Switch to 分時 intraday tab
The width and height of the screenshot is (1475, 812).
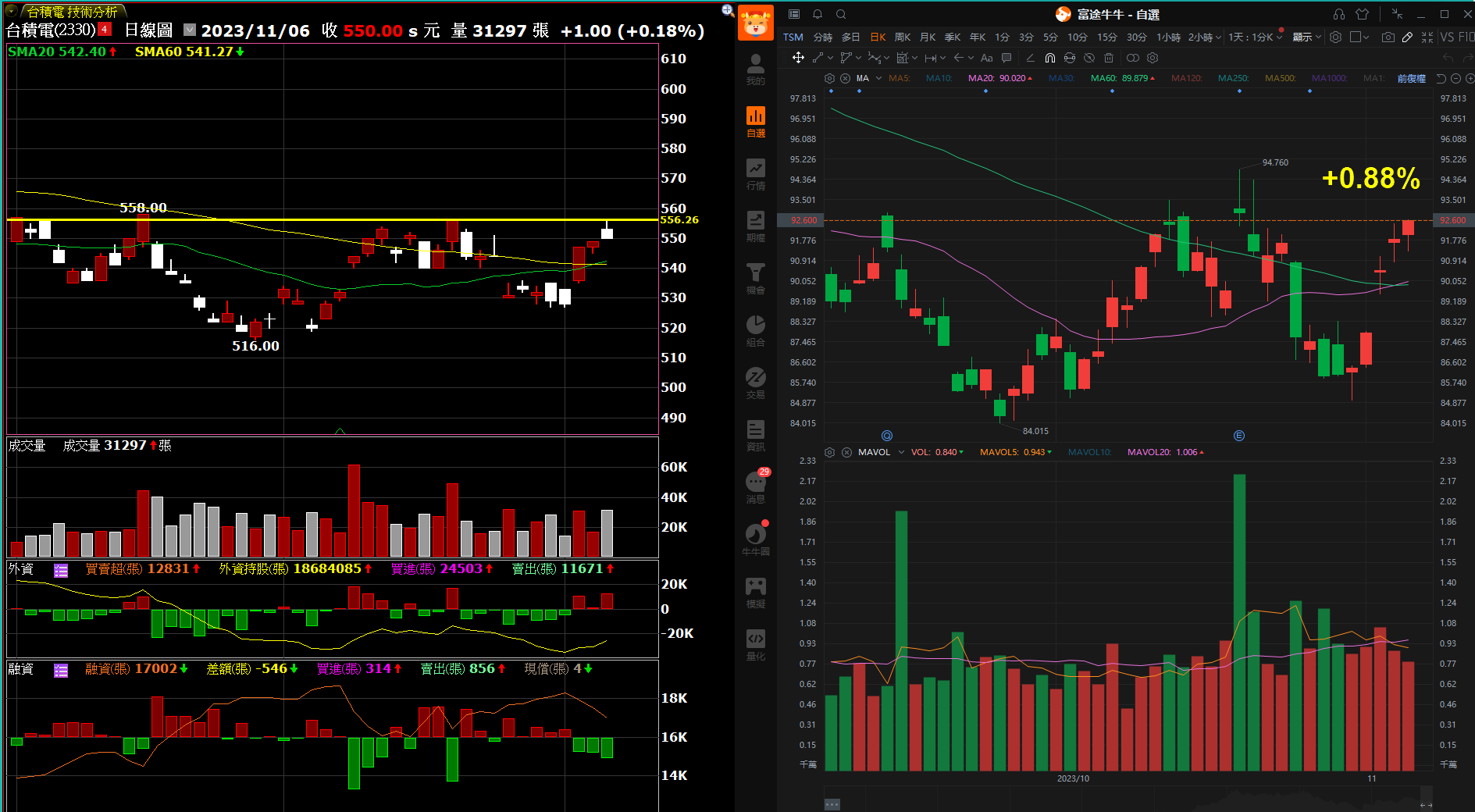[823, 37]
